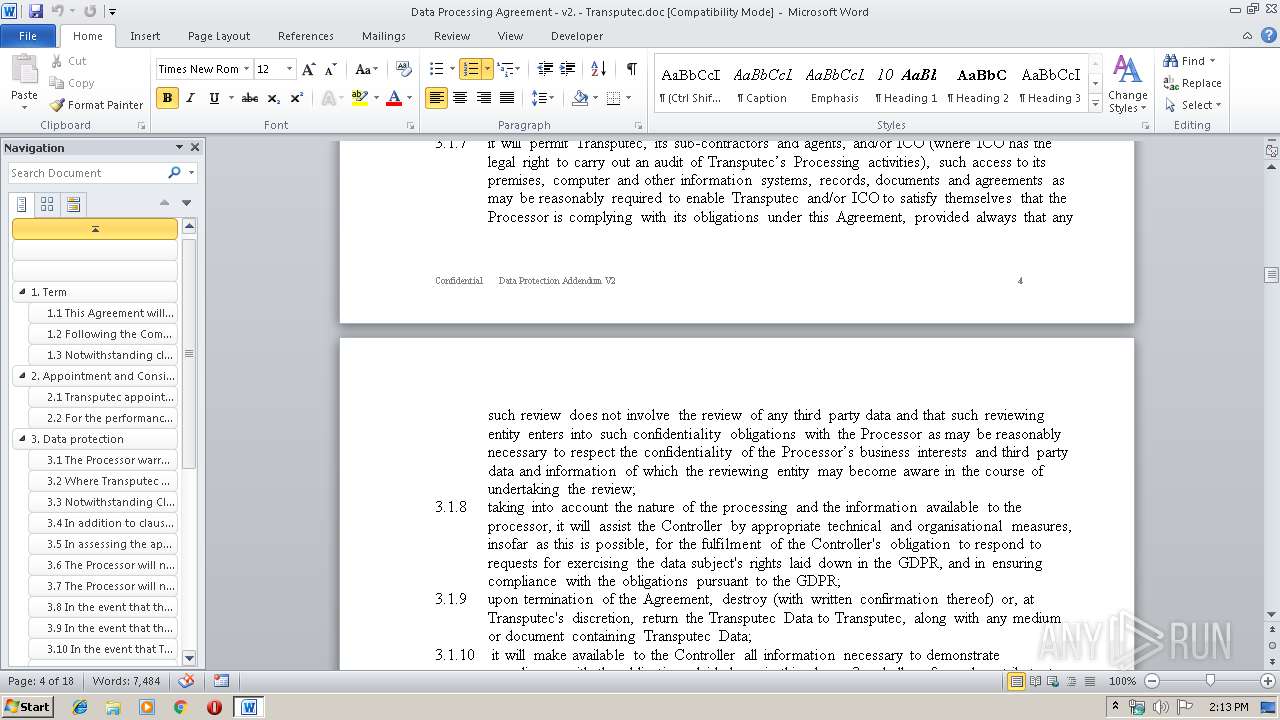Click Clear Formatting icon
The width and height of the screenshot is (1280, 720).
tap(404, 69)
